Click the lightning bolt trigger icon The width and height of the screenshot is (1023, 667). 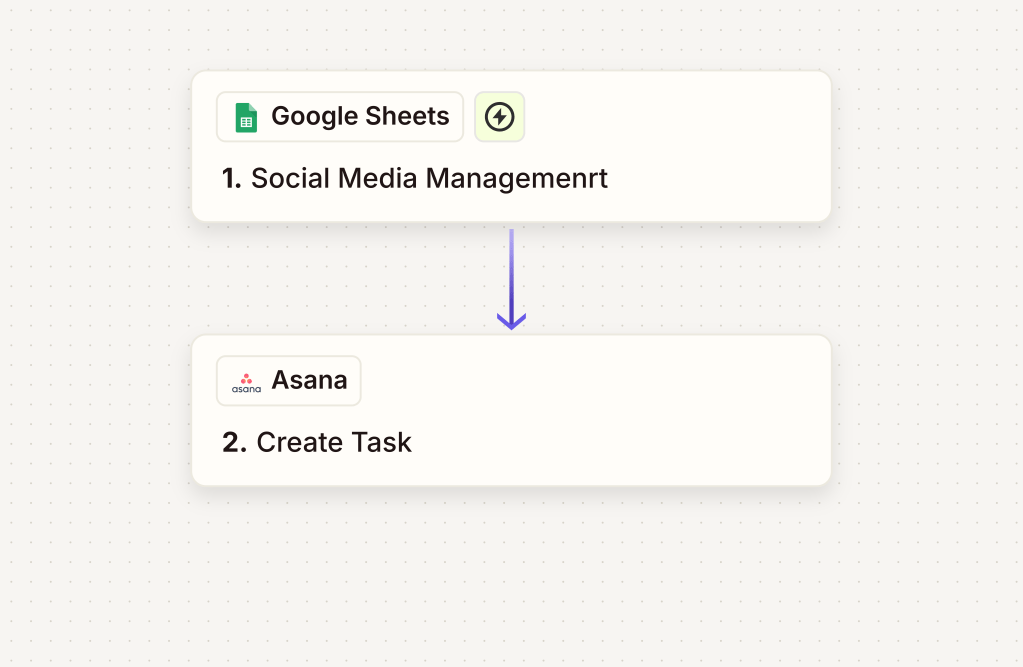pyautogui.click(x=499, y=117)
